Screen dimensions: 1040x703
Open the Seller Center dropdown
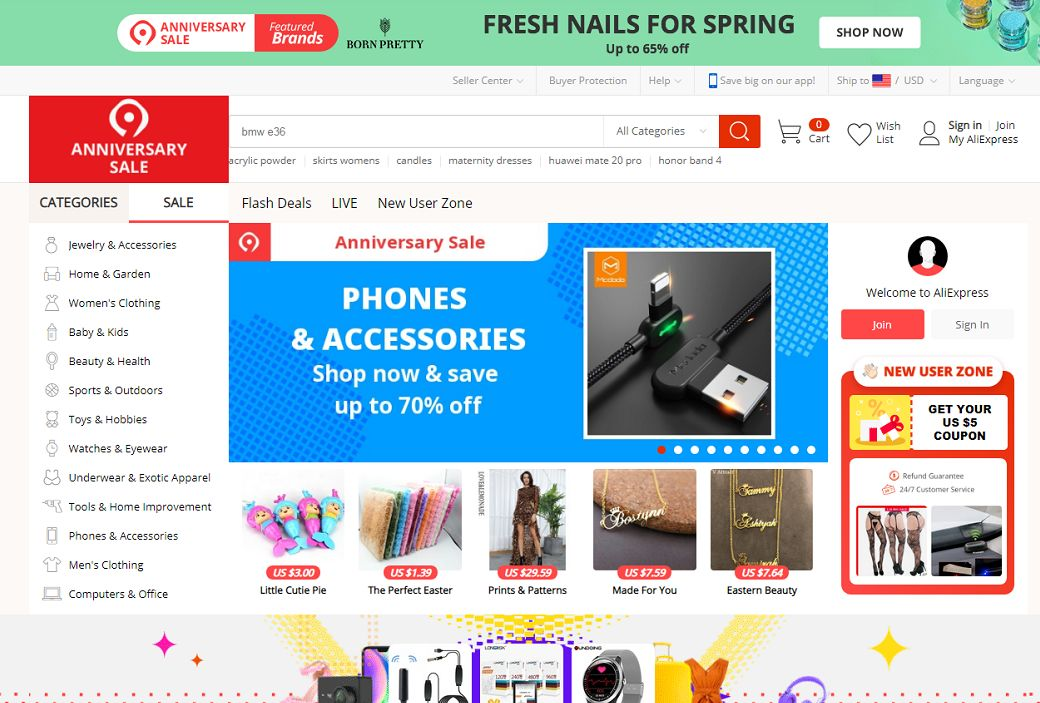[488, 80]
